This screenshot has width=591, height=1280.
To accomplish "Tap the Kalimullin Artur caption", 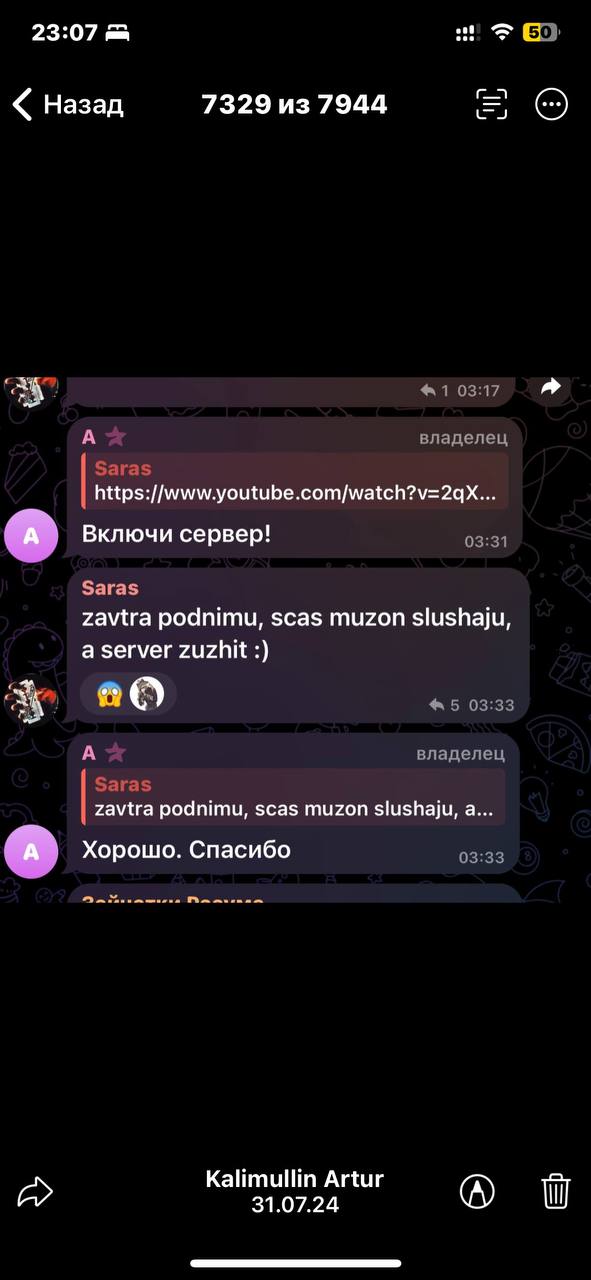I will (295, 1179).
